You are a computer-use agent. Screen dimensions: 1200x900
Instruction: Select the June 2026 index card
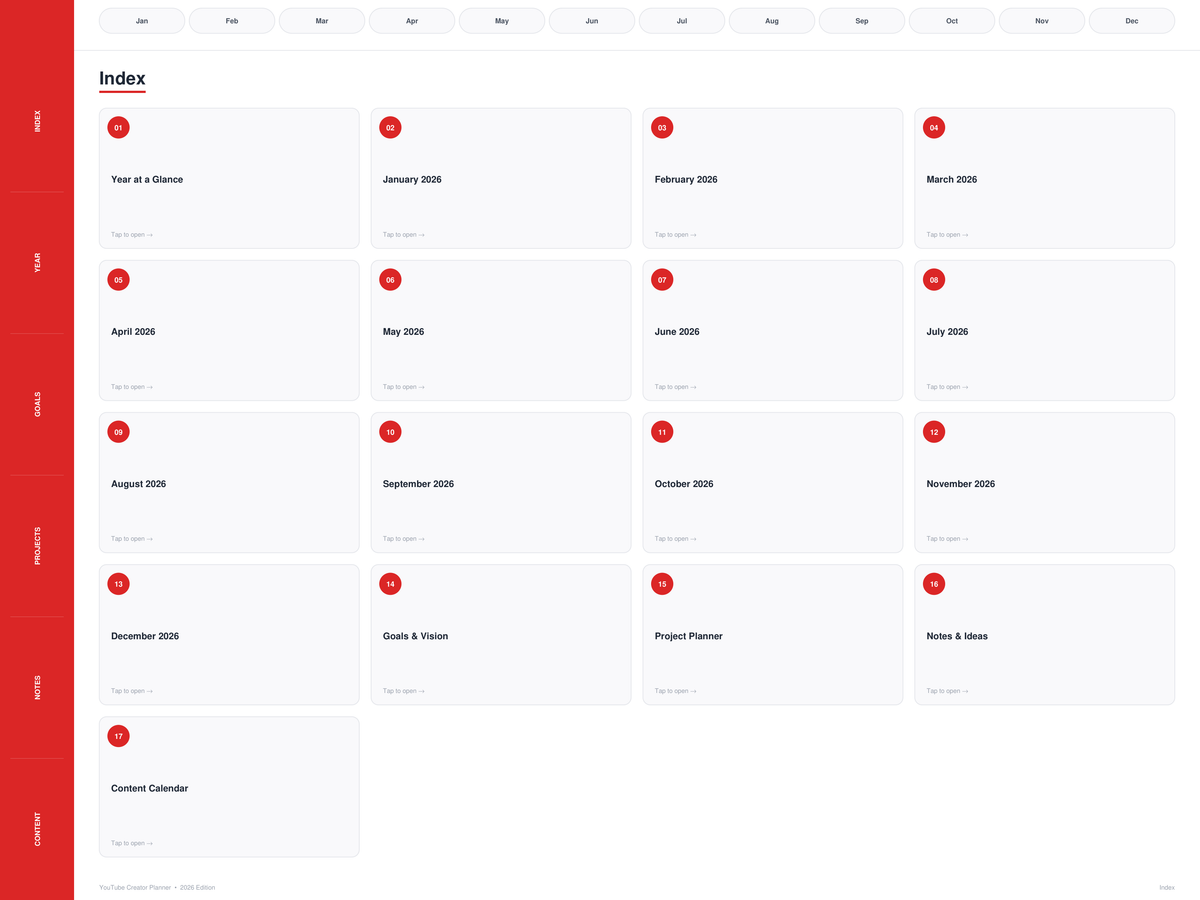click(x=773, y=330)
